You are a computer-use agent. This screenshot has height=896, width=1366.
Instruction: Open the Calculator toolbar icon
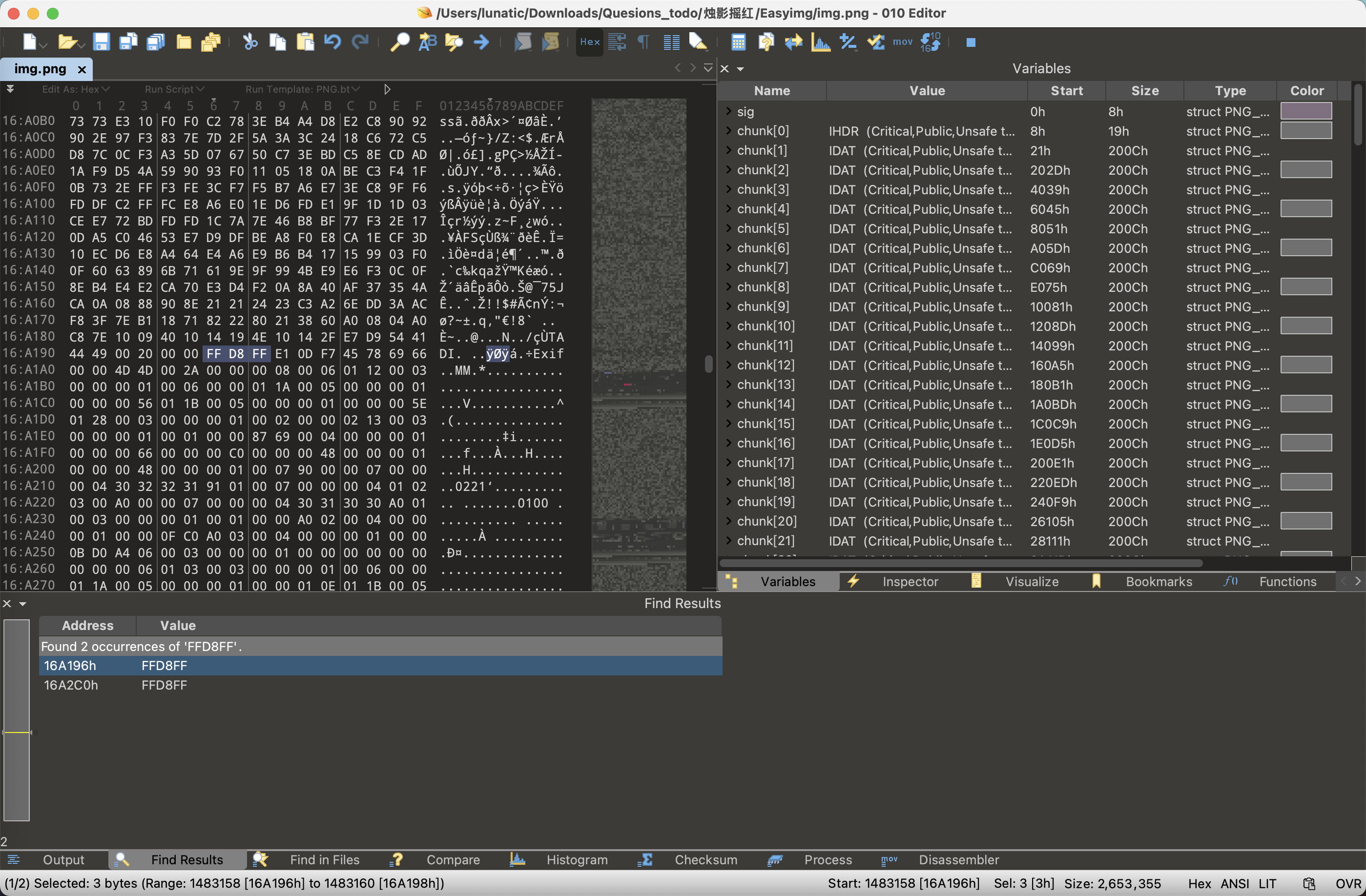738,42
